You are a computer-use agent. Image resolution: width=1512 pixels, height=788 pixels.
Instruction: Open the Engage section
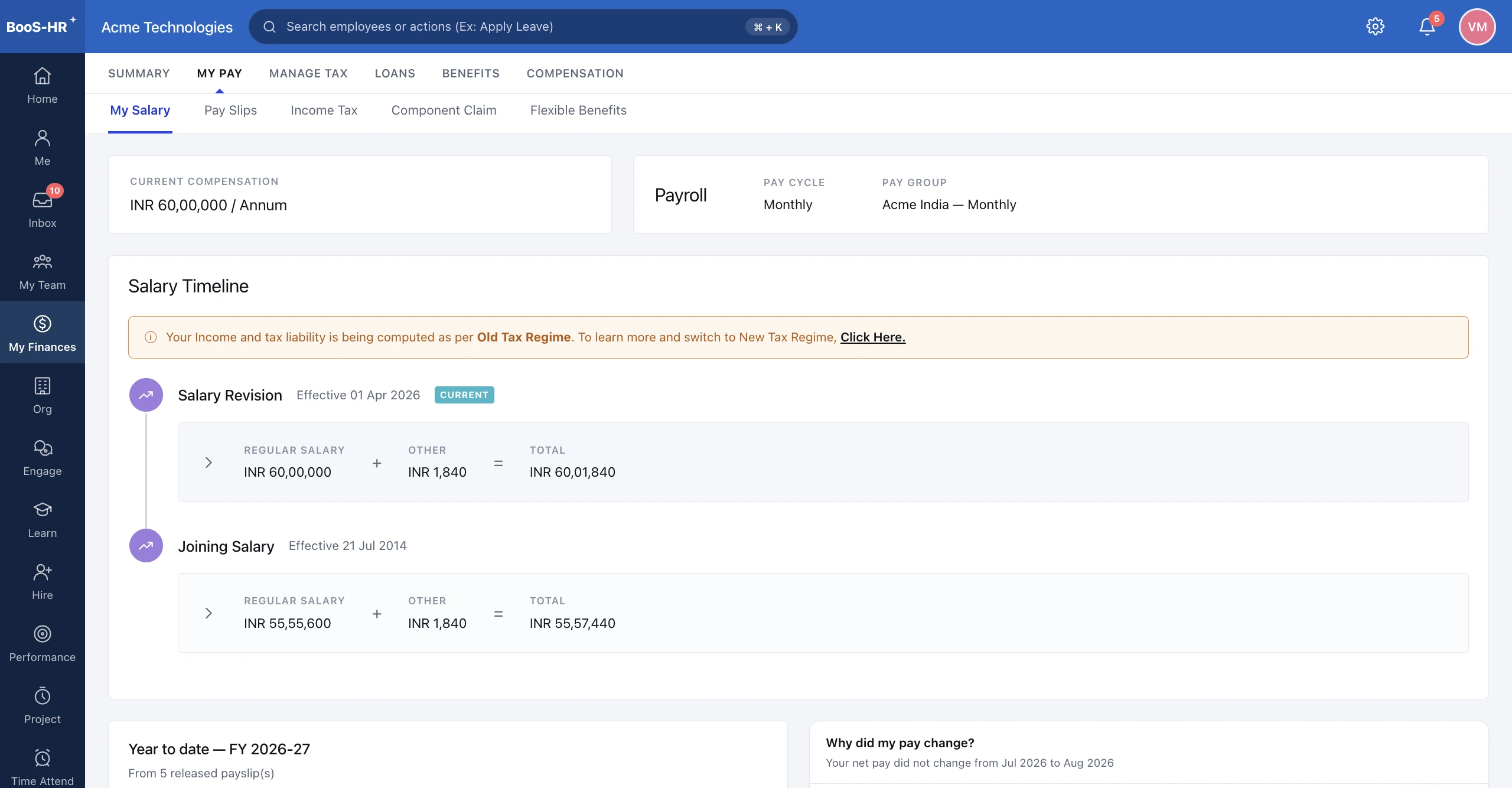coord(42,458)
